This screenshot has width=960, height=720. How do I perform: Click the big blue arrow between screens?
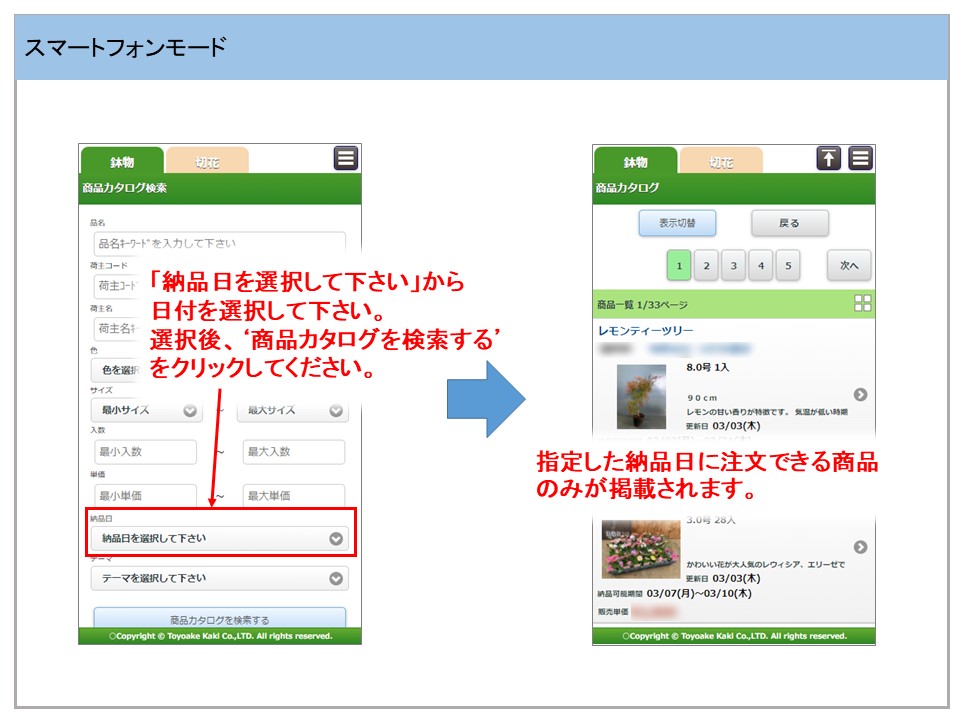click(485, 399)
